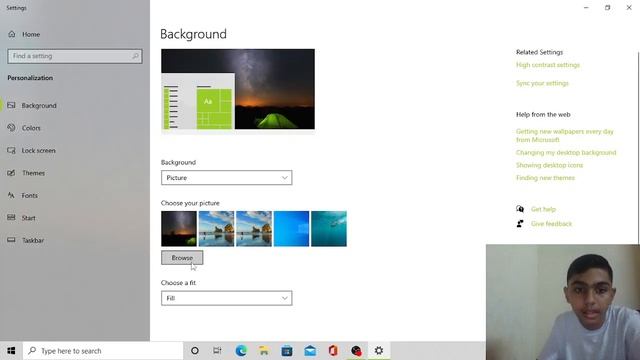
Task: Click Home in the Settings sidebar
Action: coord(31,34)
